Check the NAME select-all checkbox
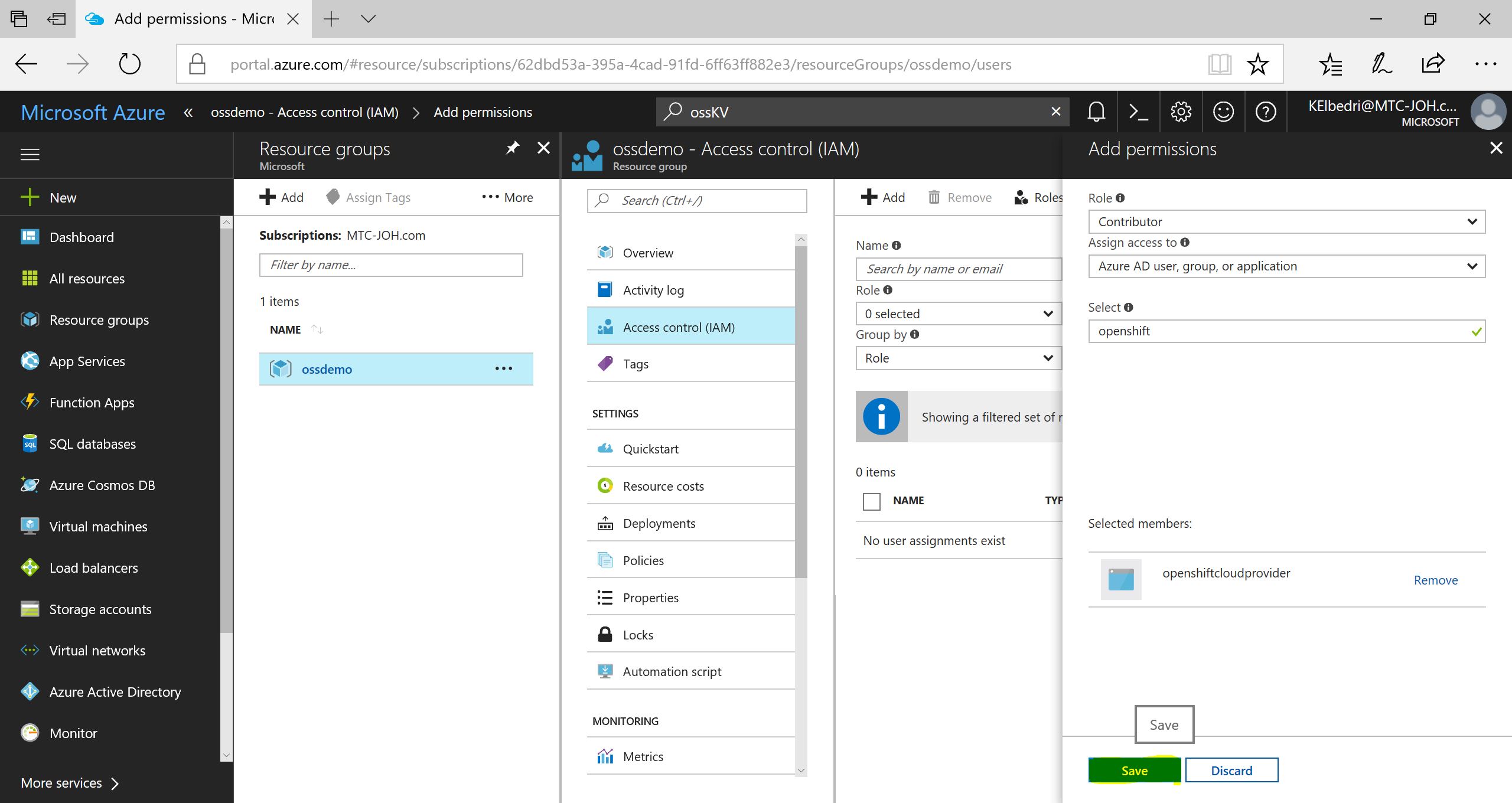This screenshot has height=803, width=1512. click(871, 501)
